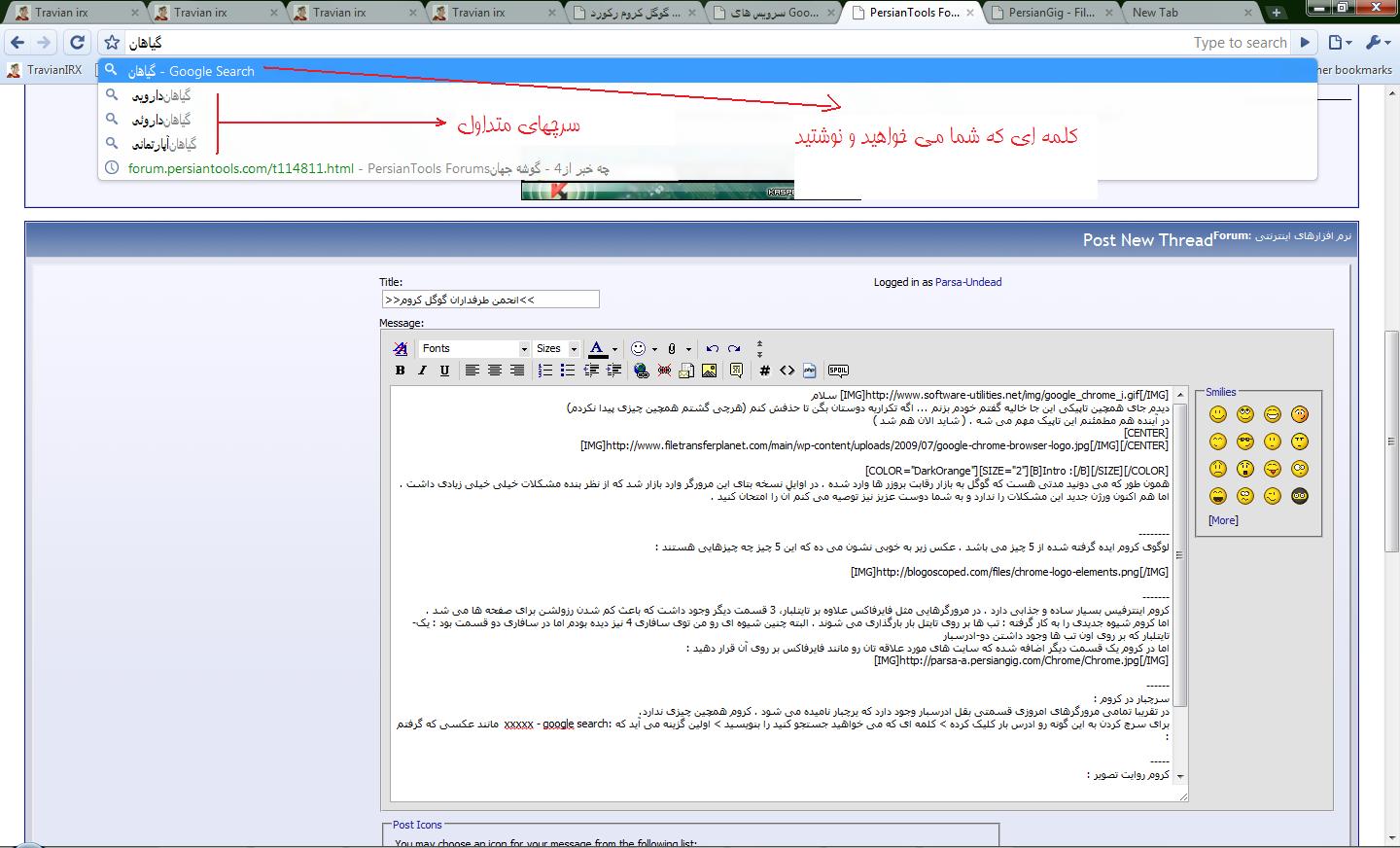The height and width of the screenshot is (848, 1400).
Task: Wrap selection in PHP tags
Action: point(809,371)
